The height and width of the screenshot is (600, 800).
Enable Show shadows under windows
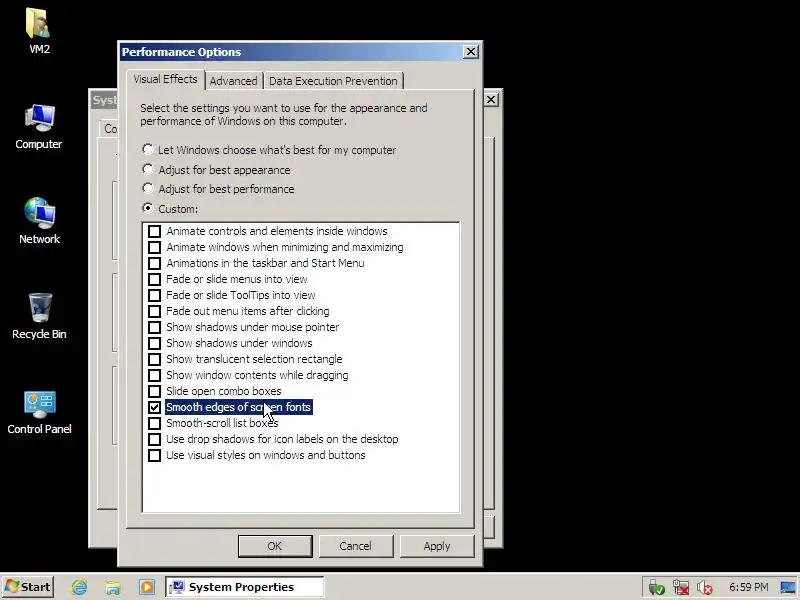pos(155,343)
